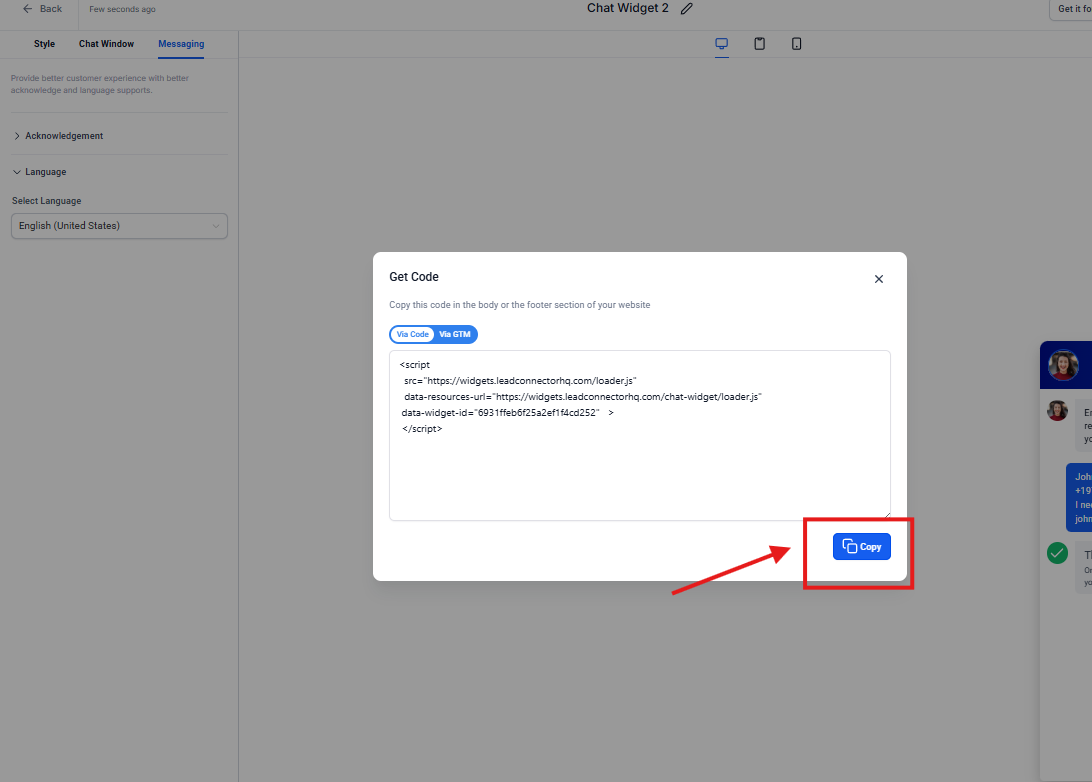This screenshot has height=782, width=1092.
Task: Click the back arrow icon
Action: point(28,9)
